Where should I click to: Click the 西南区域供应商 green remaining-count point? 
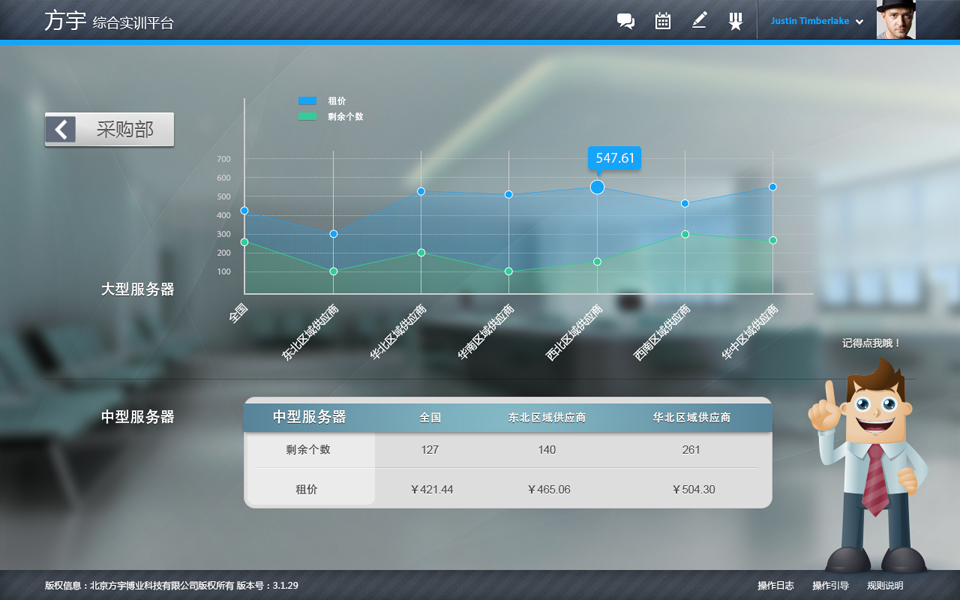point(685,234)
